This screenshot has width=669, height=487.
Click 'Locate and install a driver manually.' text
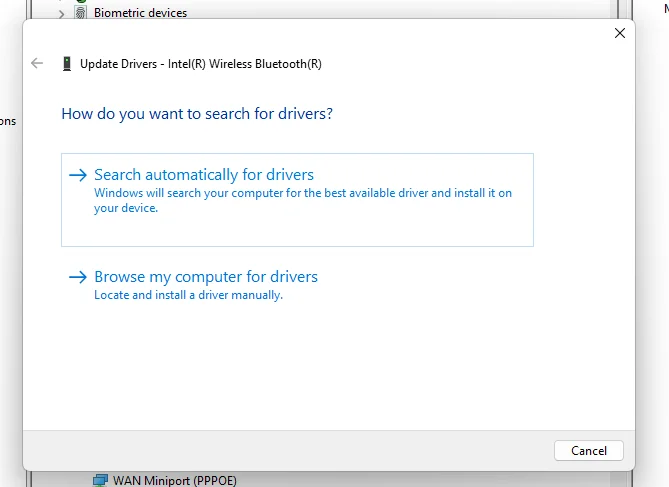point(188,295)
